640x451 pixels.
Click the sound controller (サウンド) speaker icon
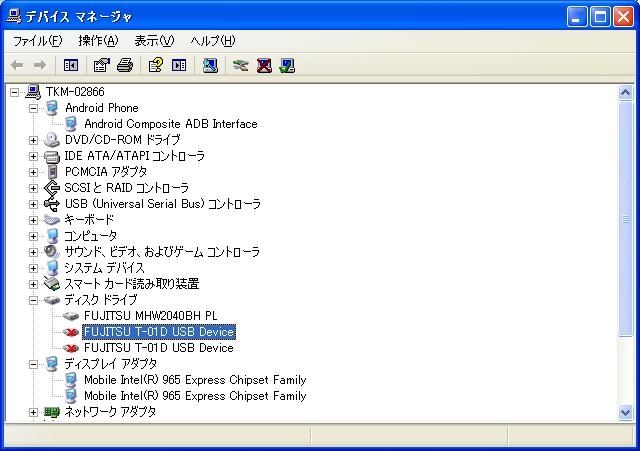coord(52,251)
